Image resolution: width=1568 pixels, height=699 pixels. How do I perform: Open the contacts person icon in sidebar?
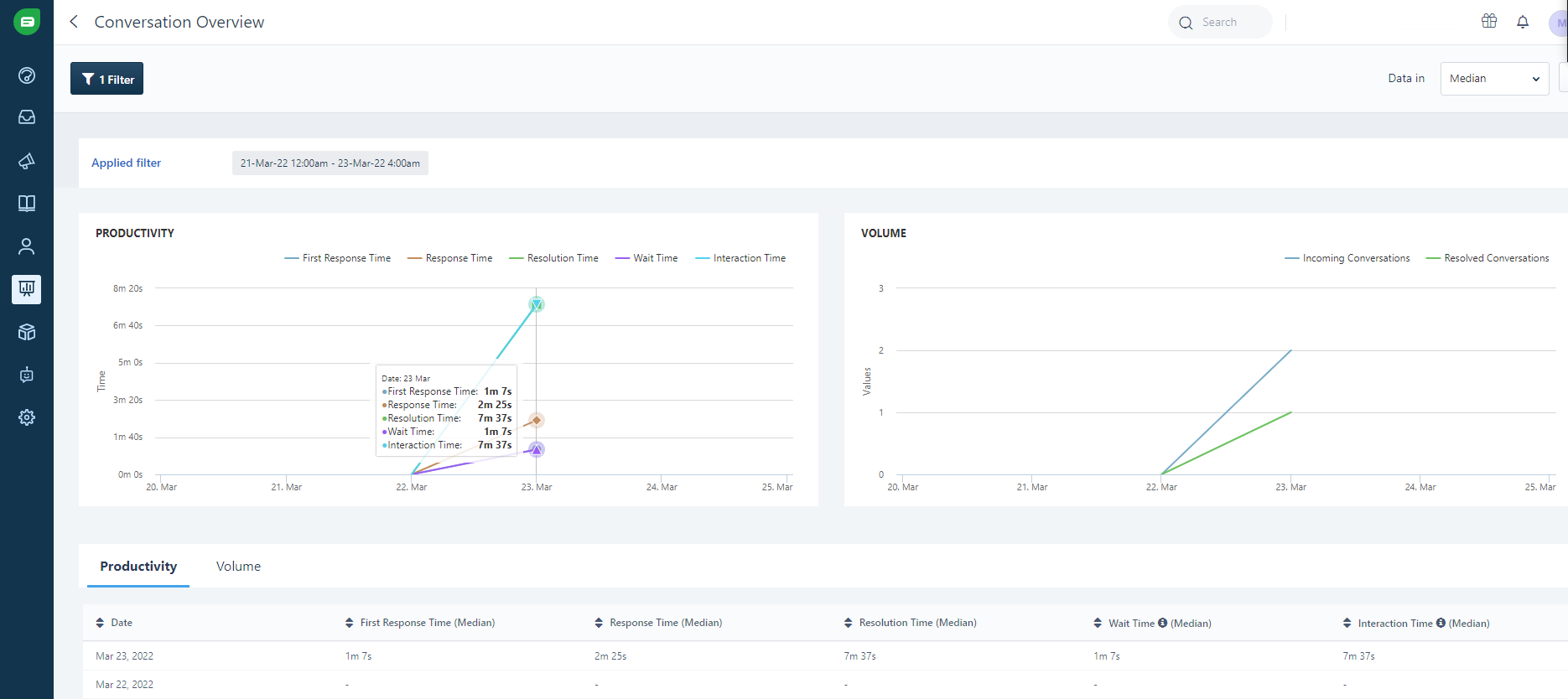pyautogui.click(x=27, y=246)
